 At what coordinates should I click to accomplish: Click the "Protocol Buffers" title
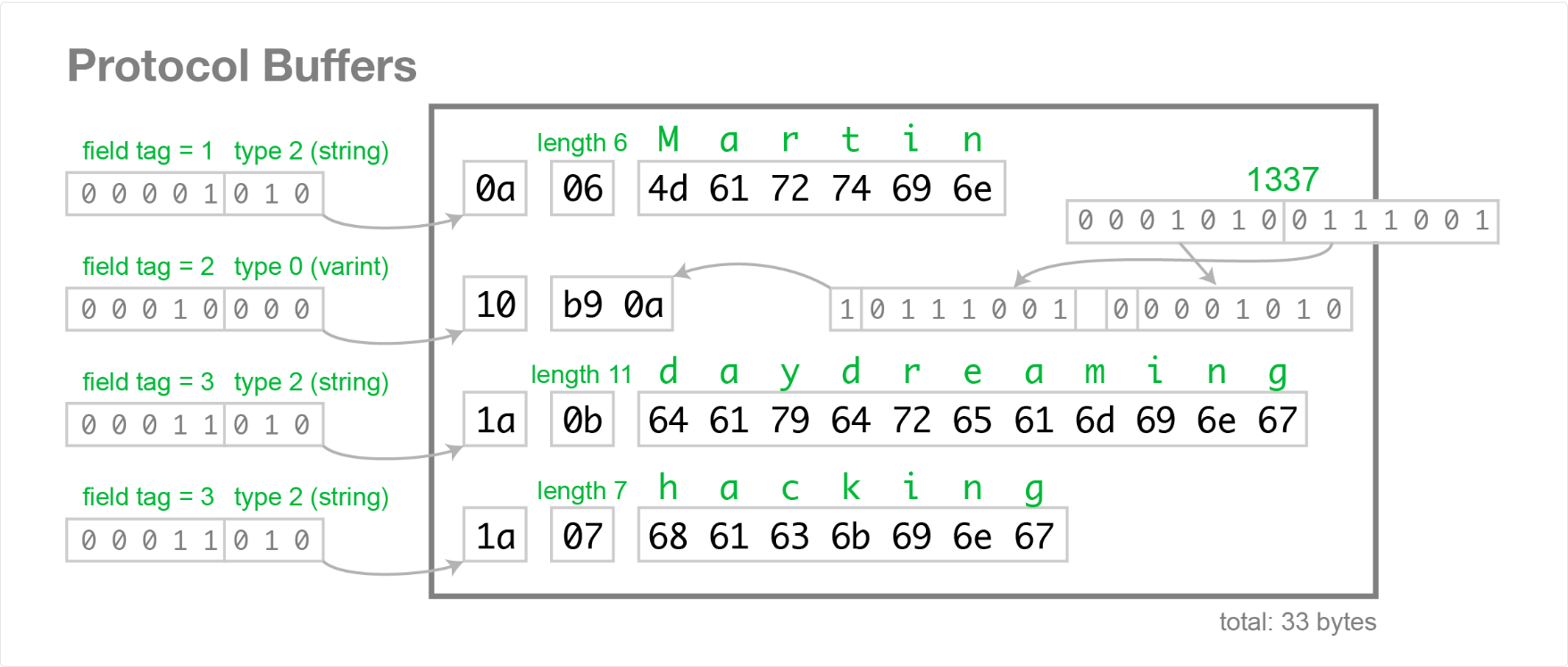(x=242, y=66)
